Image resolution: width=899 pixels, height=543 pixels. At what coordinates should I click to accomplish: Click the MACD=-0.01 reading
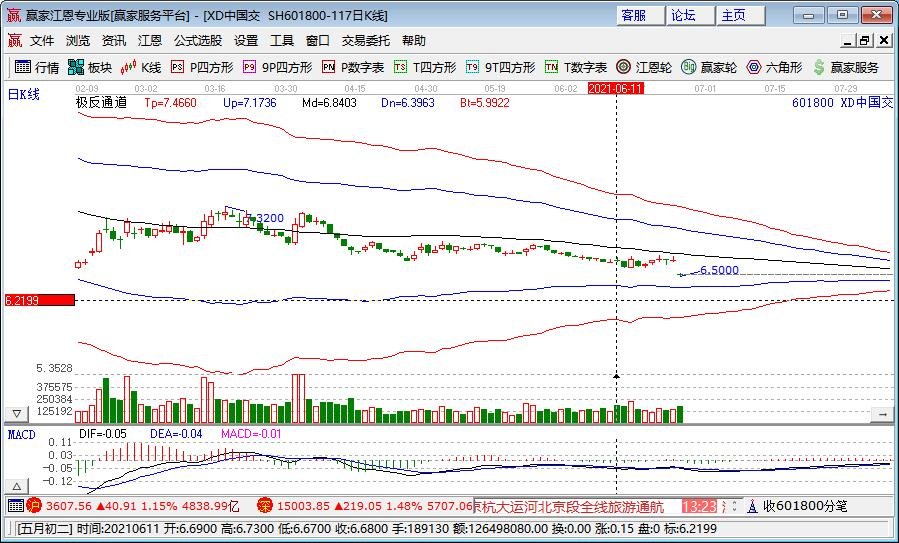[x=251, y=434]
